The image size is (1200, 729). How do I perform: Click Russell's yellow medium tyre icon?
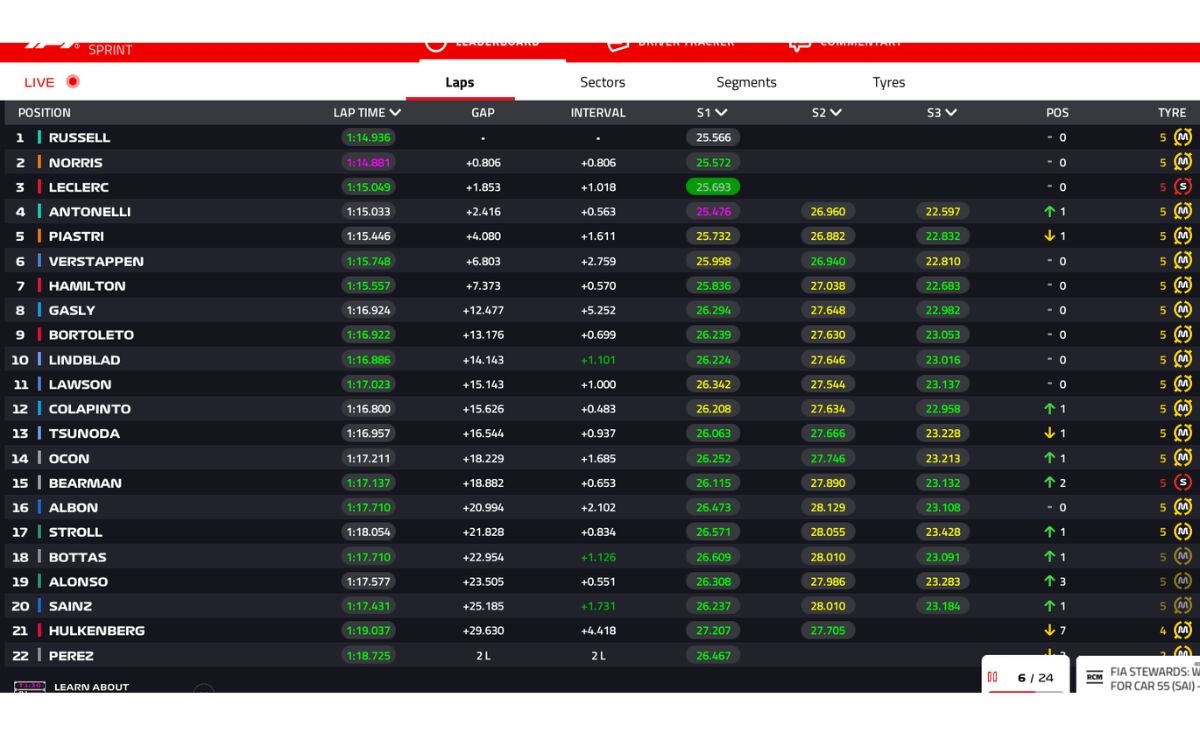point(1183,137)
